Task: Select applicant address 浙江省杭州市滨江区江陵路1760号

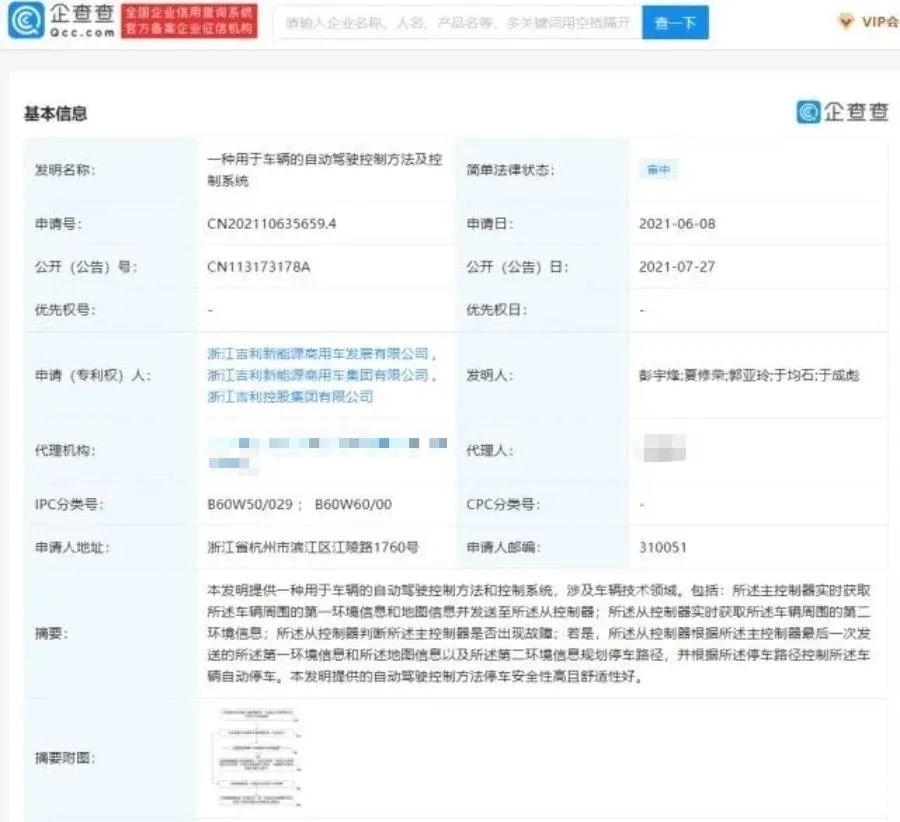Action: (313, 547)
